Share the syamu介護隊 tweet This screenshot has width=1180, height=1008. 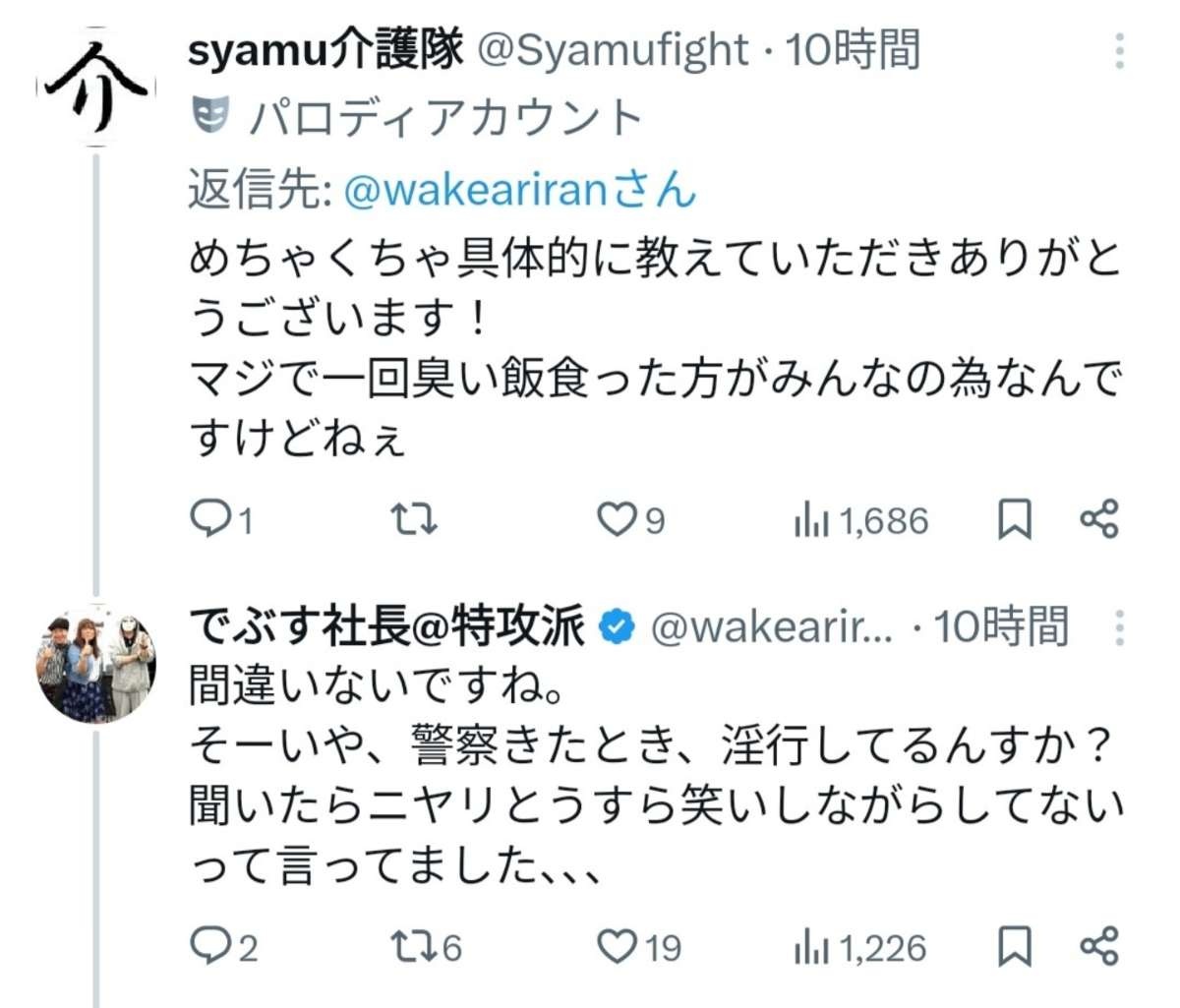tap(1098, 518)
